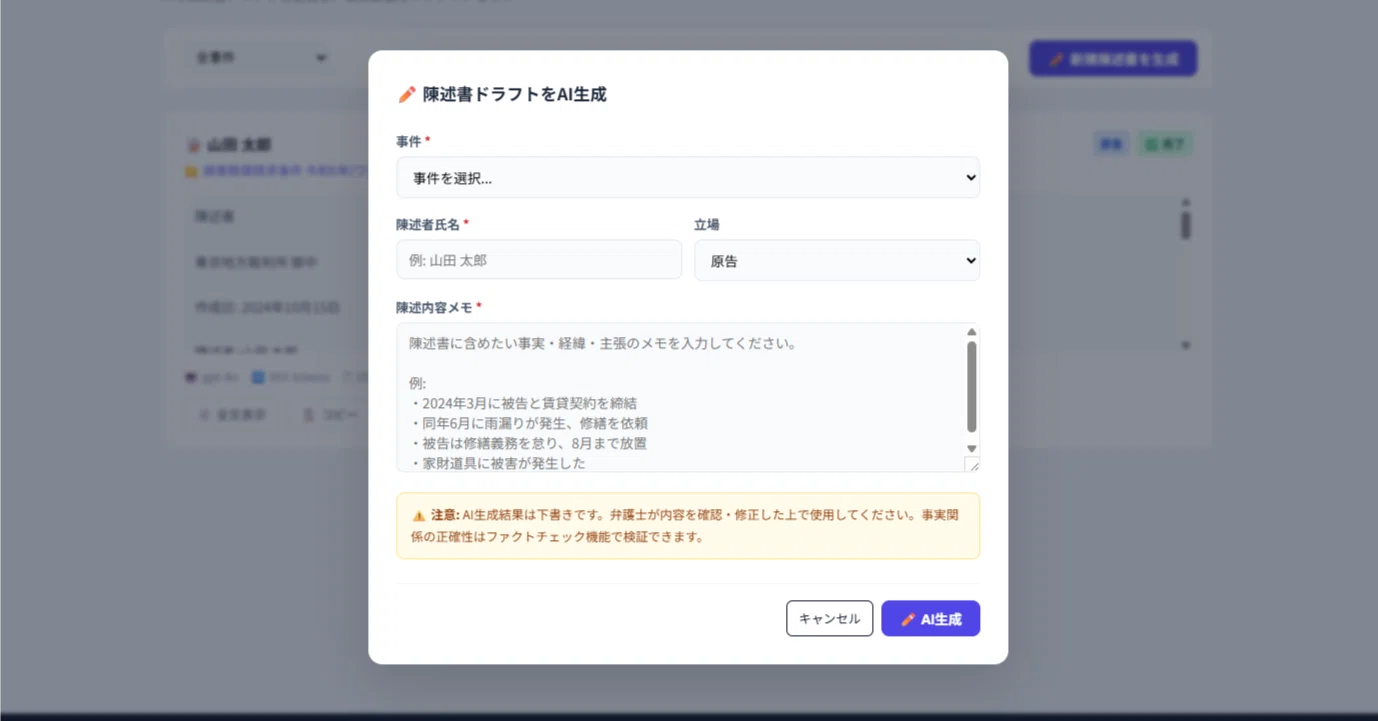Click the memo textarea scrollbar up arrow

click(x=971, y=332)
